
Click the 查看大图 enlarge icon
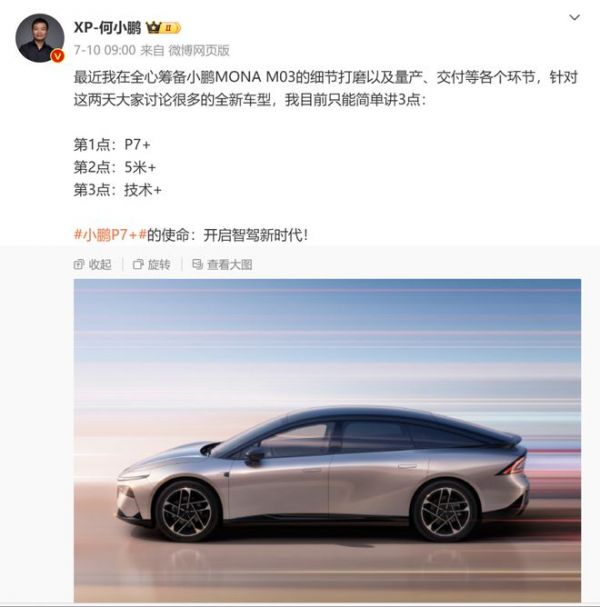pos(197,264)
